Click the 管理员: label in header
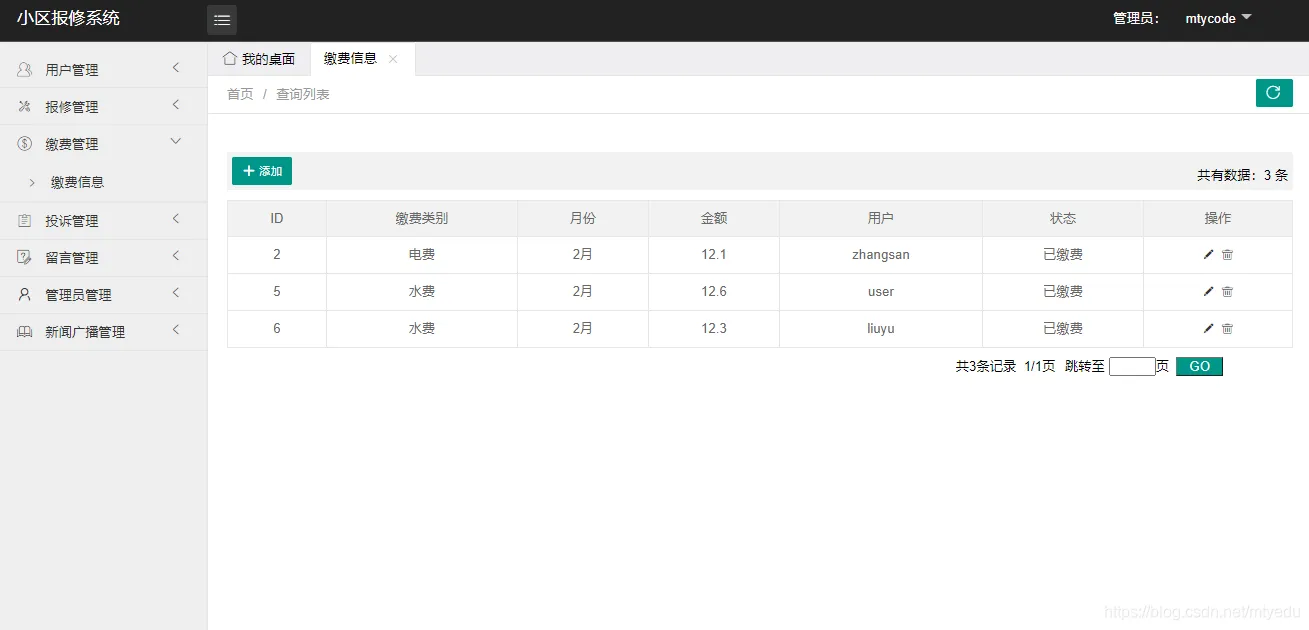 (1137, 18)
